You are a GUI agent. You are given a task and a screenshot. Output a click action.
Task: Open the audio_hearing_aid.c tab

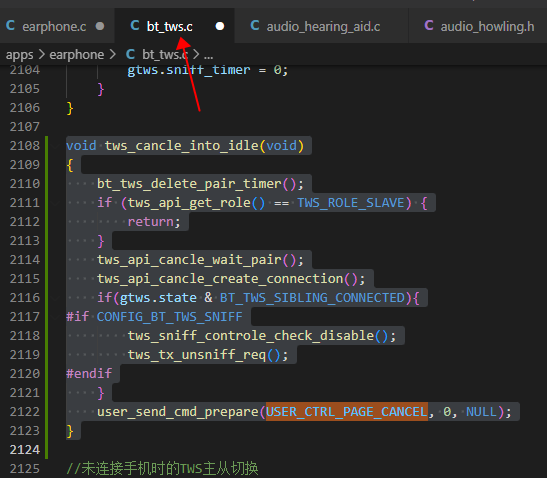pyautogui.click(x=321, y=27)
